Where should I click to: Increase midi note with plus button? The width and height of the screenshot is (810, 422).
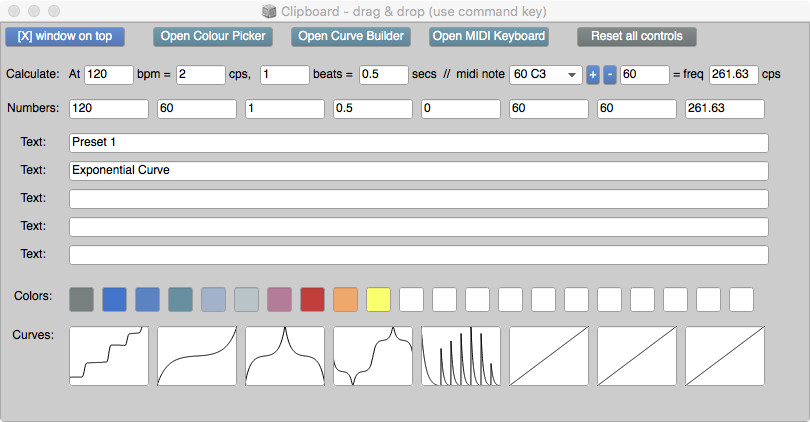click(592, 75)
